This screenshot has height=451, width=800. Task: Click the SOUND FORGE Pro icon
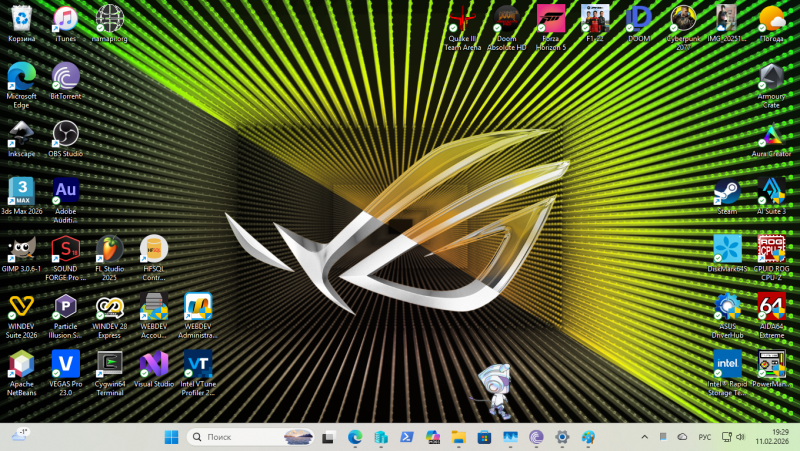[x=66, y=250]
